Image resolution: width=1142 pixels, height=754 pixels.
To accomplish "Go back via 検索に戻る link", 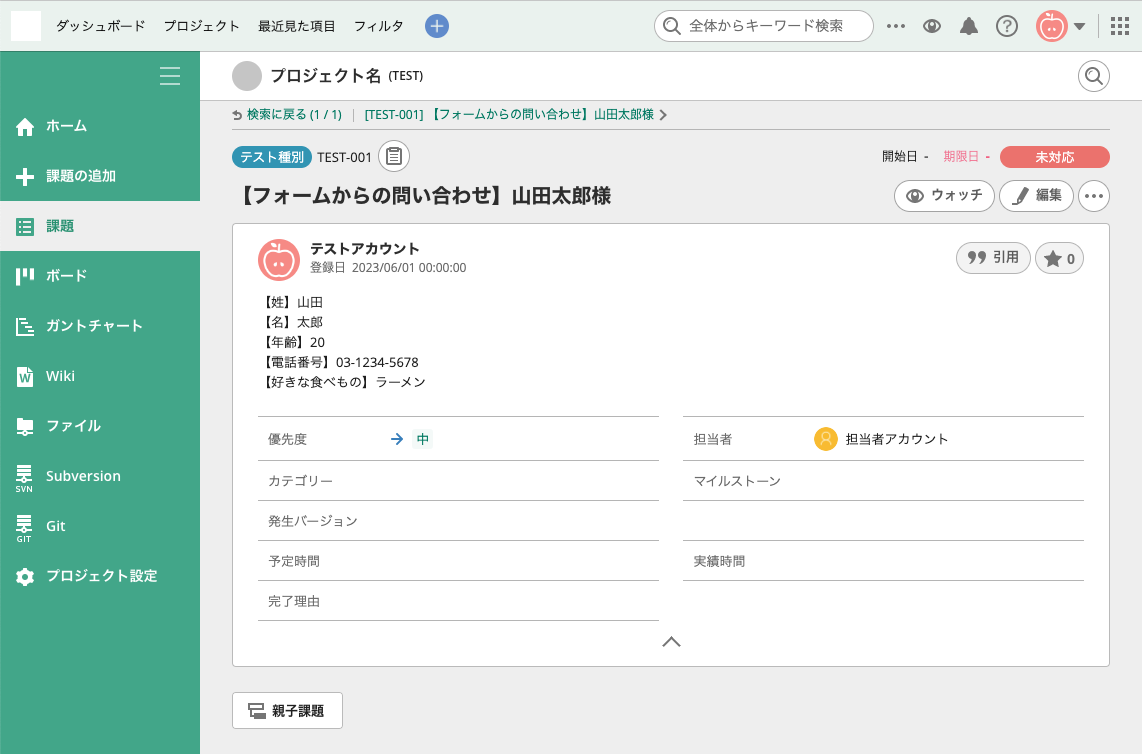I will point(288,115).
